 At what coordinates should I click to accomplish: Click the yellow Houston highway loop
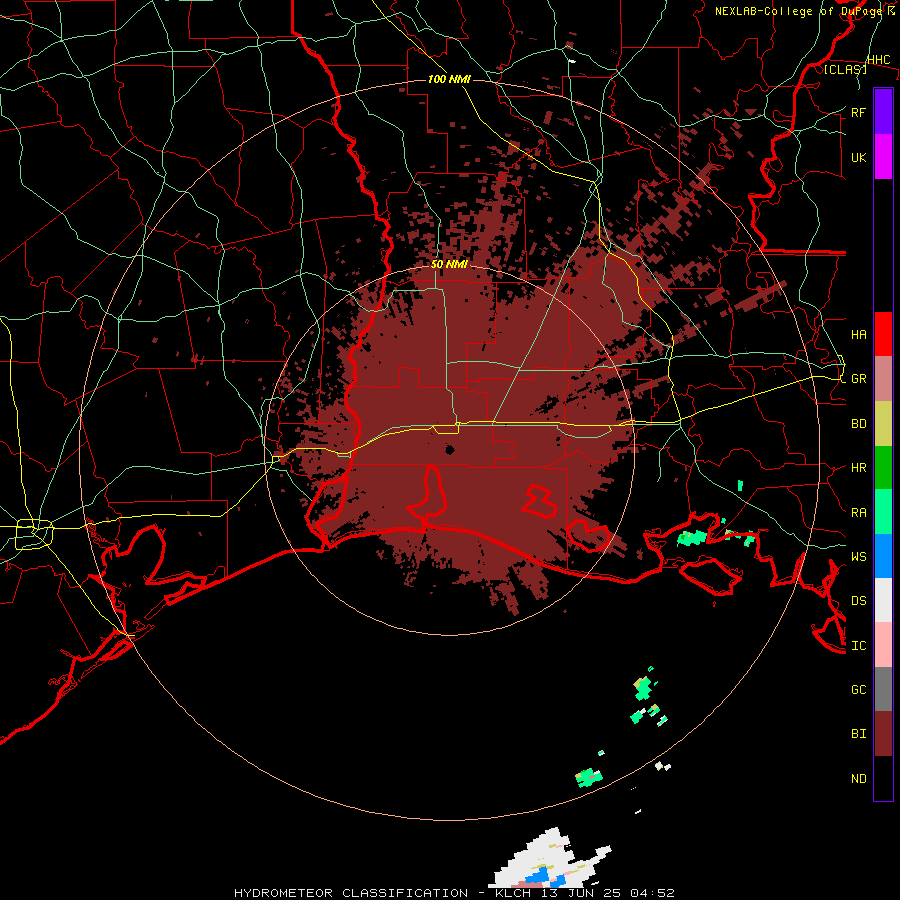point(34,534)
